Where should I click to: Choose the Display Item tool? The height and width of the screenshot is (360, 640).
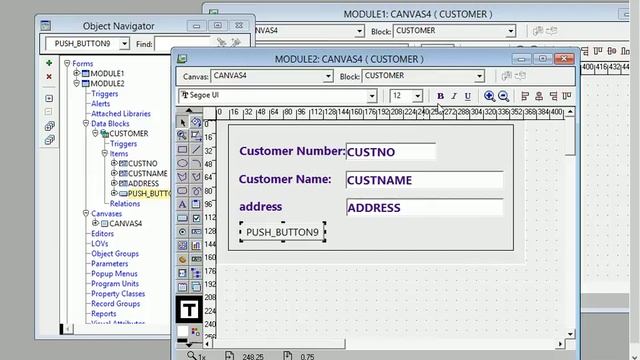pyautogui.click(x=196, y=259)
